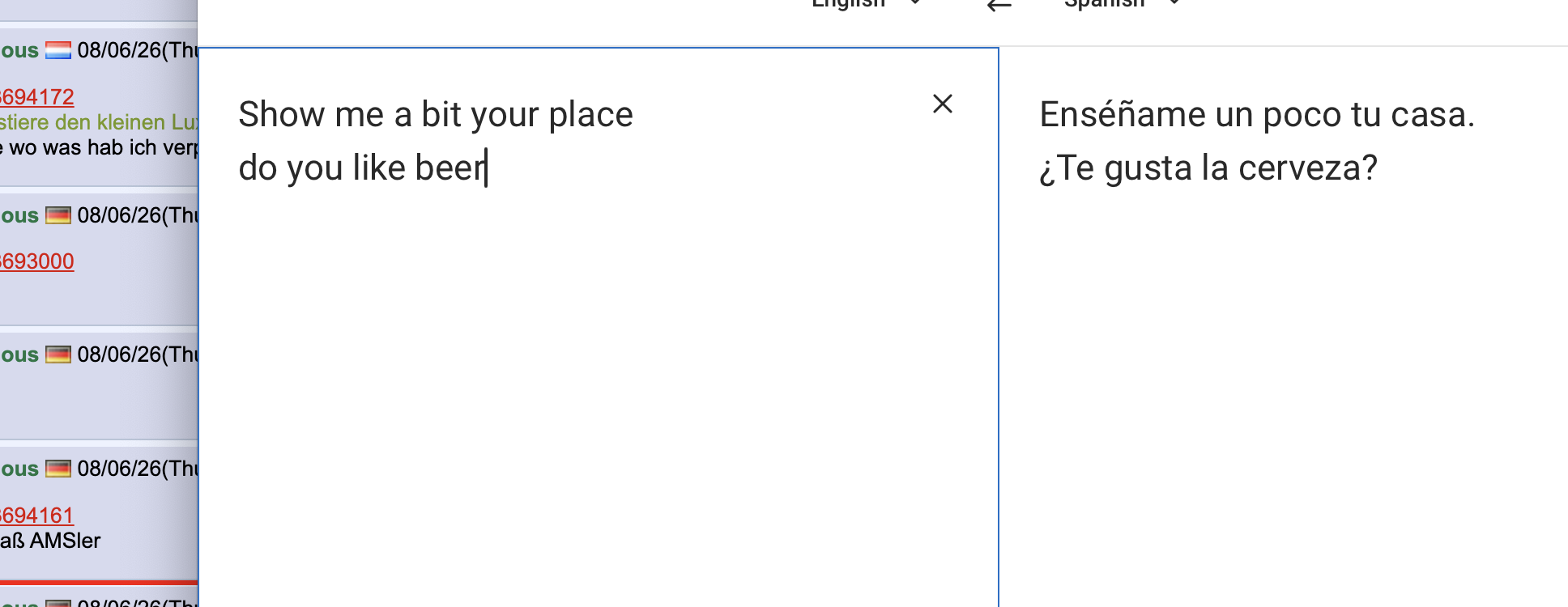The image size is (1568, 607).
Task: Click the date on the 694161 post
Action: (138, 469)
